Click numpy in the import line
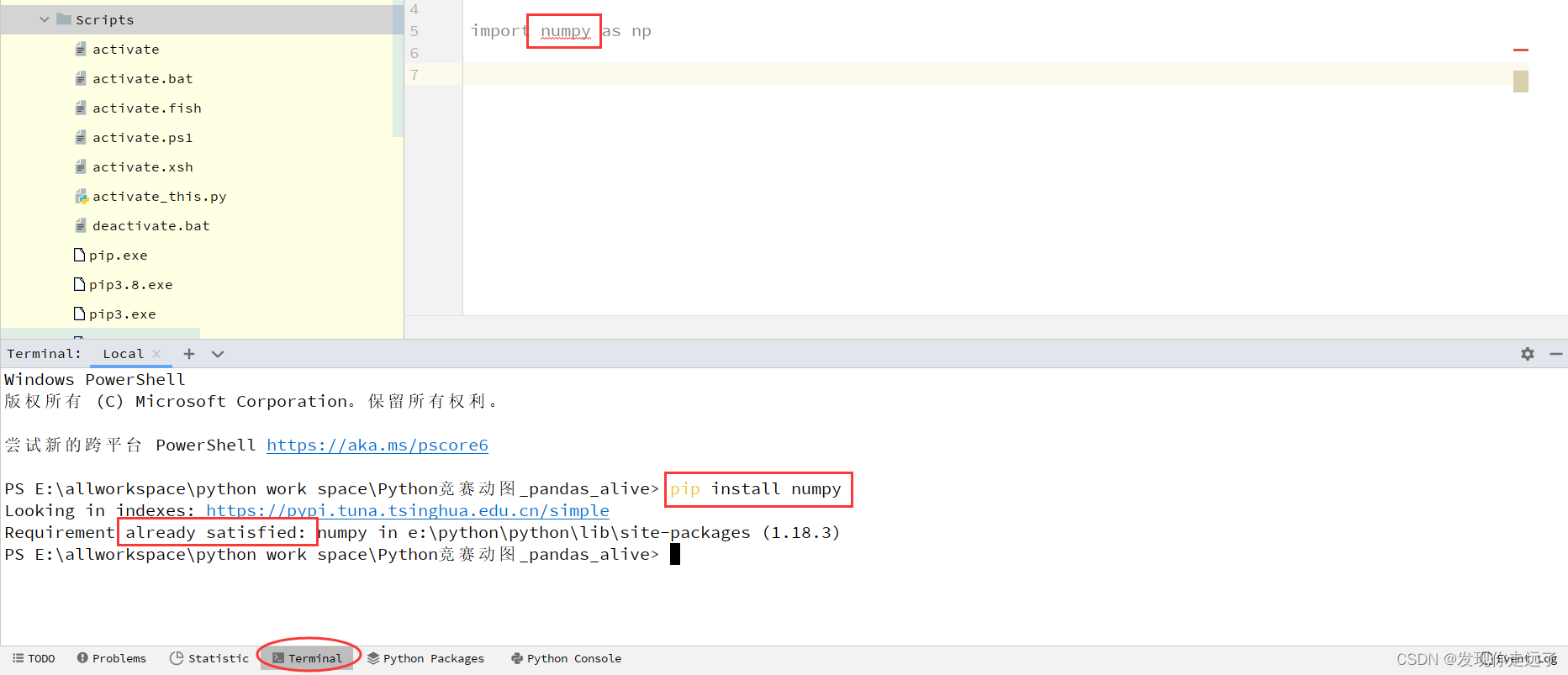Image resolution: width=1568 pixels, height=675 pixels. coord(565,31)
